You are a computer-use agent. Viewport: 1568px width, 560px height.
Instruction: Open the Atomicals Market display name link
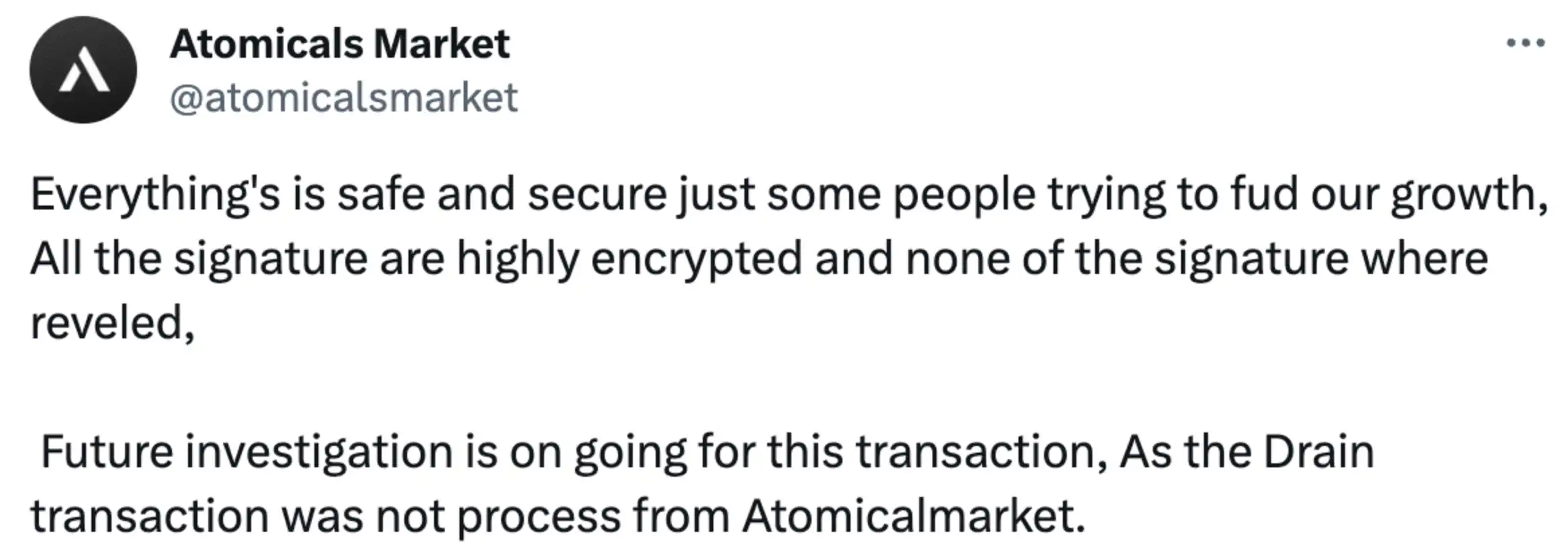340,44
